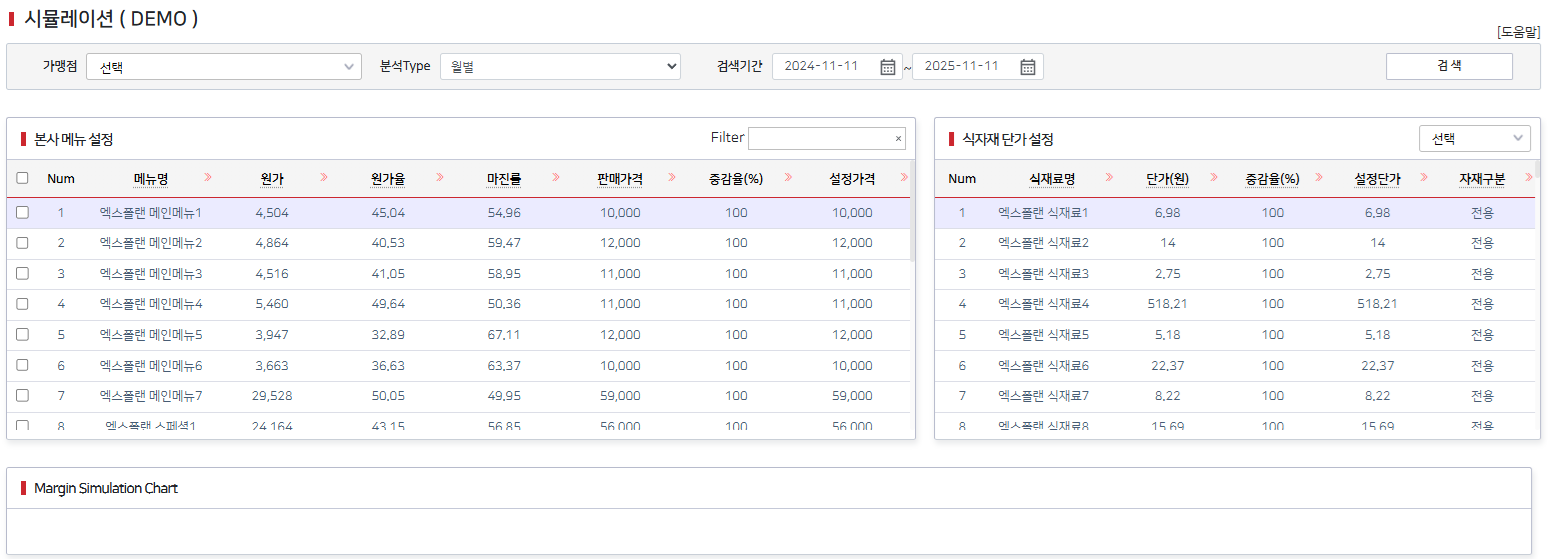The image size is (1550, 559).
Task: Click the arrow icon beside 메뉴명 column
Action: (x=208, y=178)
